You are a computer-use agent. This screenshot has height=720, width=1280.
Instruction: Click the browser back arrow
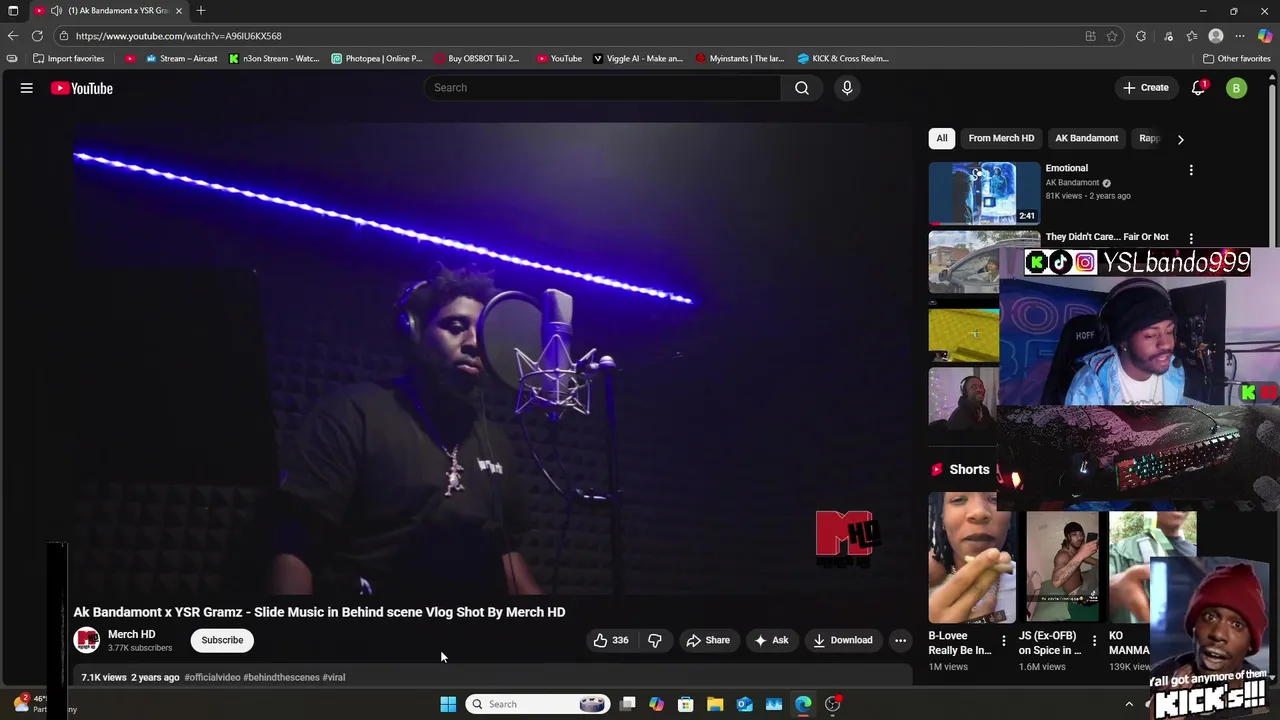12,36
